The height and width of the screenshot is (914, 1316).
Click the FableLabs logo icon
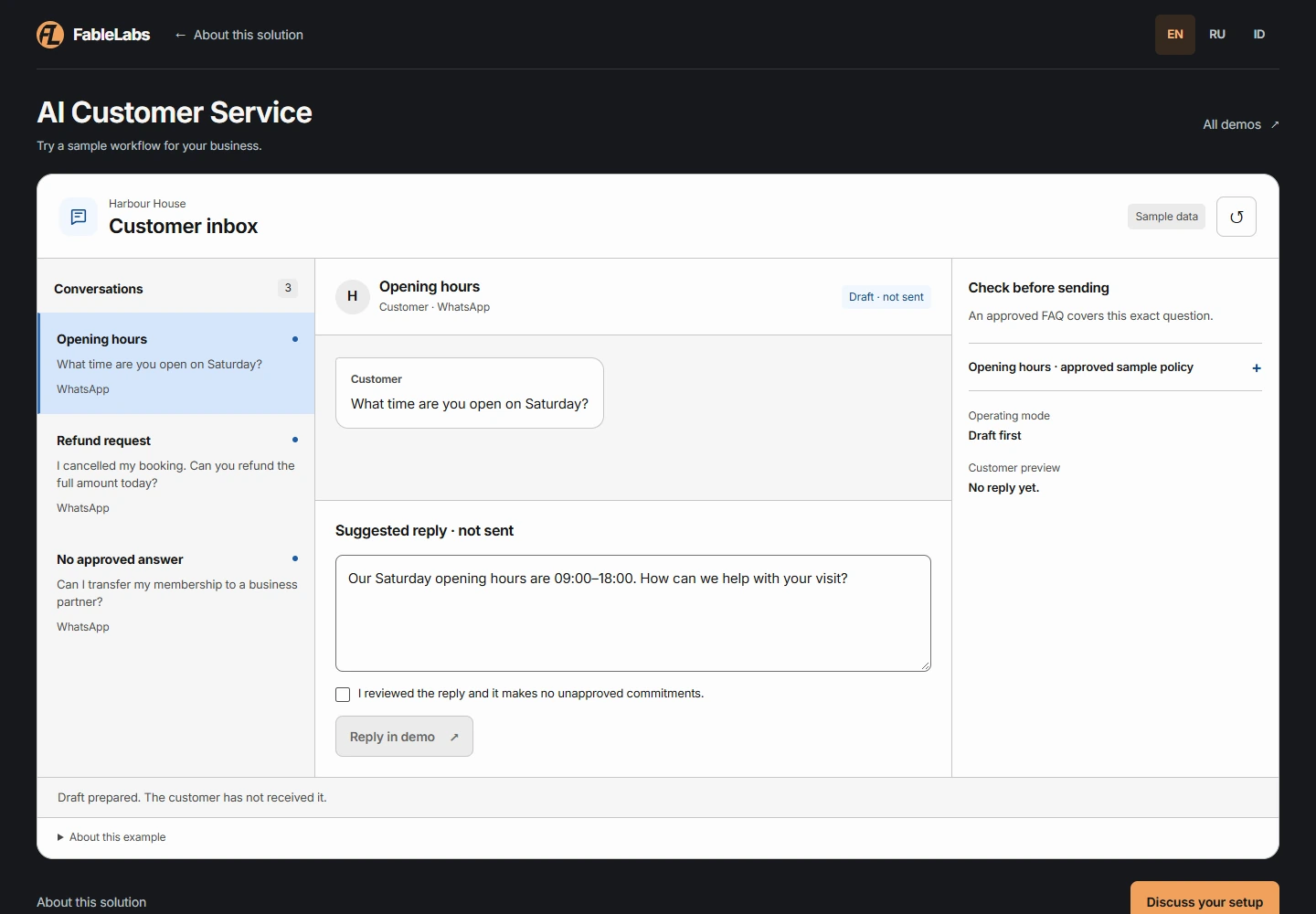[x=50, y=35]
